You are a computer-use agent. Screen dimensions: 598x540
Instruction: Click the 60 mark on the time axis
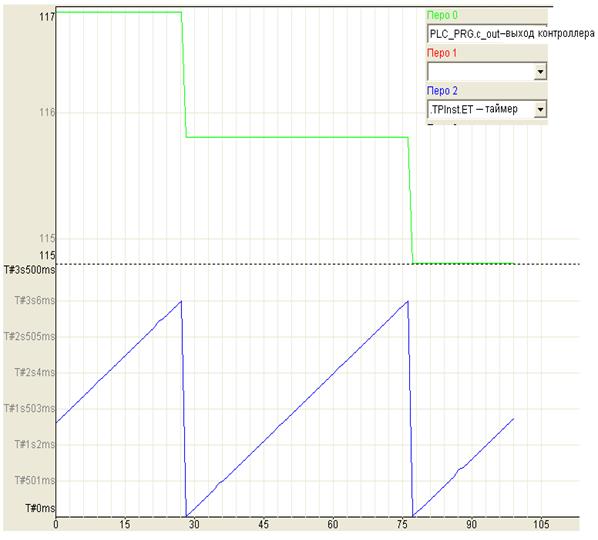pyautogui.click(x=333, y=524)
